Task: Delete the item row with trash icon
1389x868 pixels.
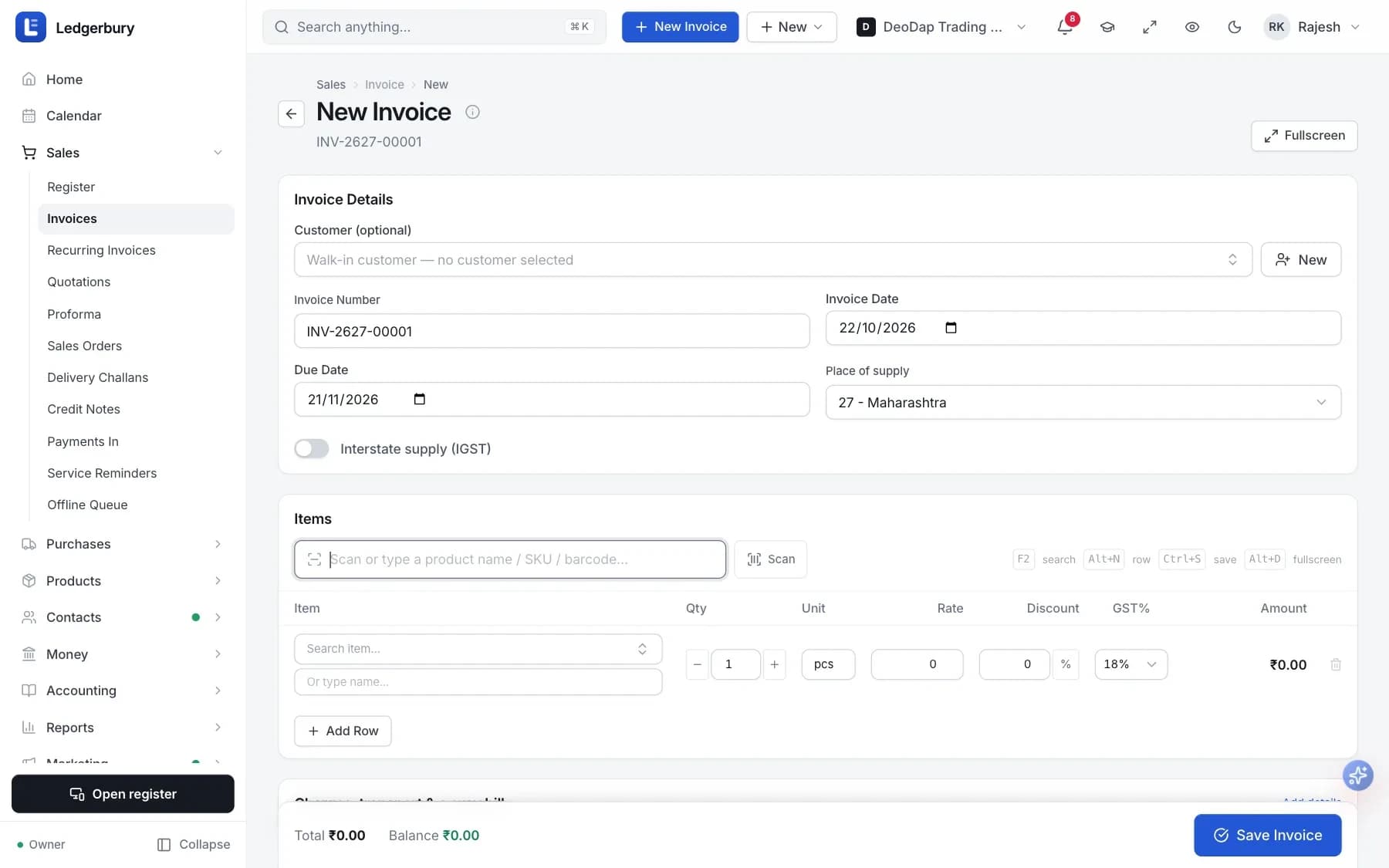Action: (1336, 664)
